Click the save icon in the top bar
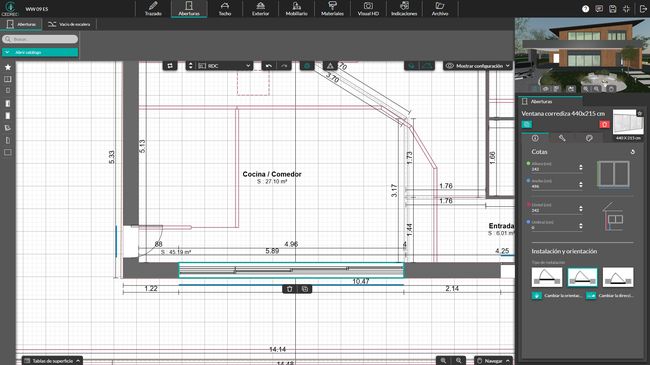Viewport: 650px width, 365px height. pyautogui.click(x=613, y=9)
